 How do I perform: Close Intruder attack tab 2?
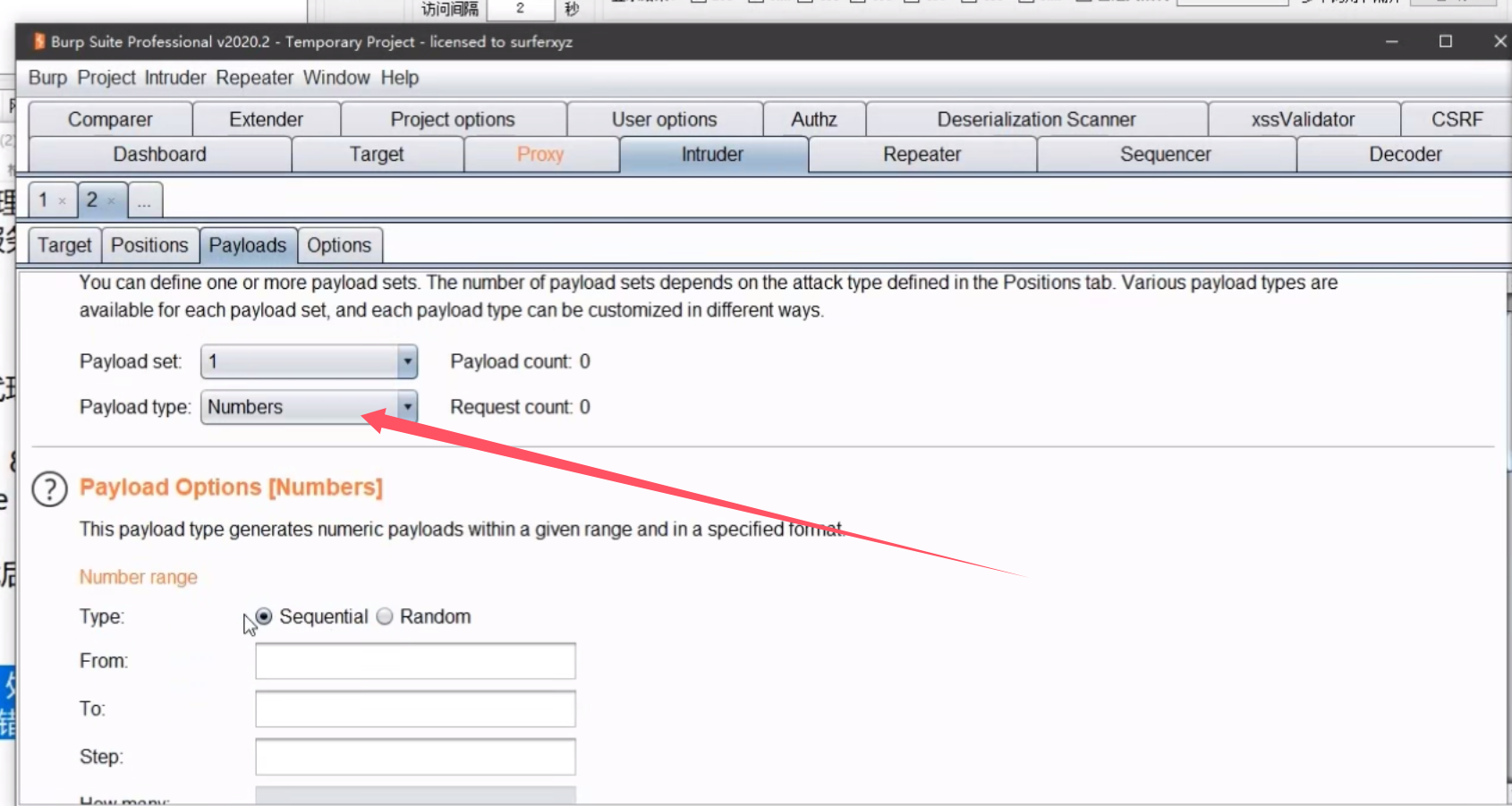(111, 201)
